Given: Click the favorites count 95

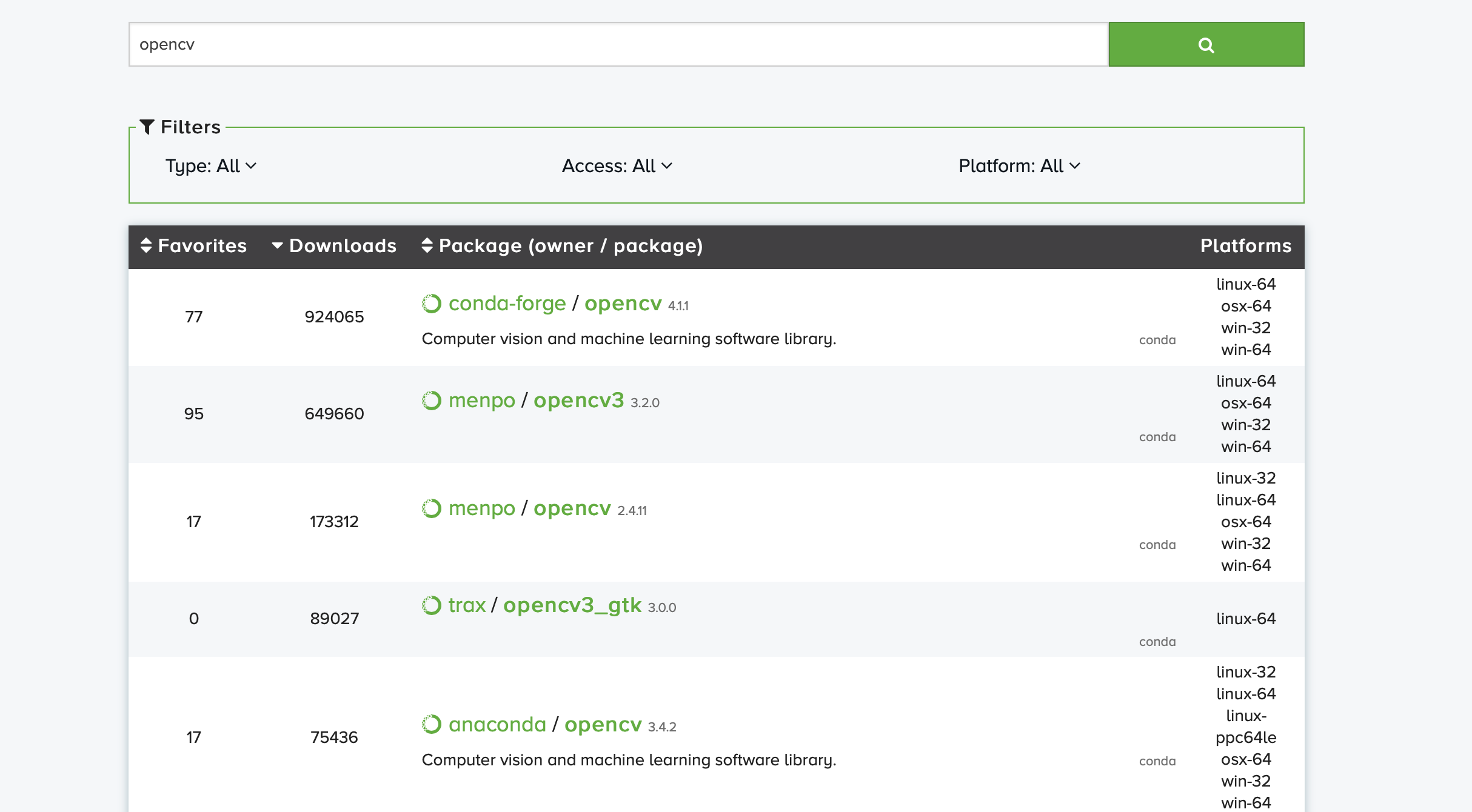Looking at the screenshot, I should coord(193,414).
